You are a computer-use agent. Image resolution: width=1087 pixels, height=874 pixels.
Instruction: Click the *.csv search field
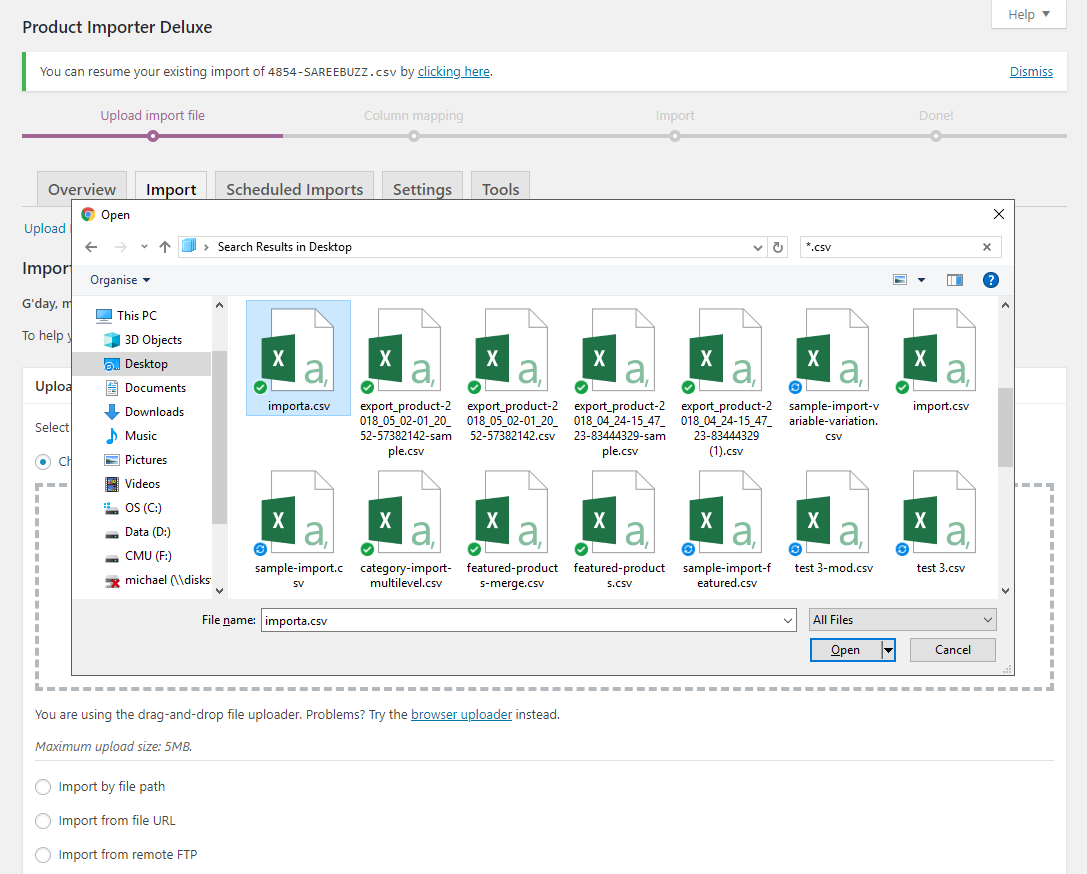click(x=889, y=247)
